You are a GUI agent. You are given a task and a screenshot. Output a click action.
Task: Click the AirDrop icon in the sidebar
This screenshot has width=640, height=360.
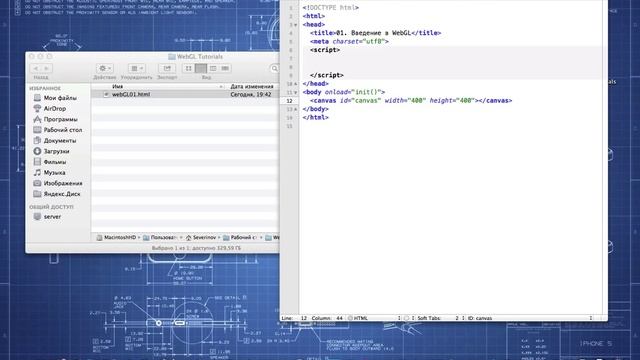(37, 109)
